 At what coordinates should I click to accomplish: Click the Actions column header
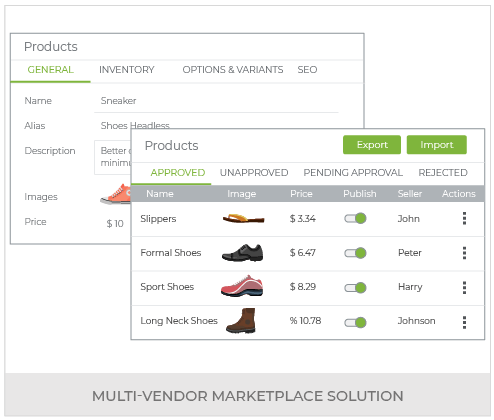[x=459, y=194]
